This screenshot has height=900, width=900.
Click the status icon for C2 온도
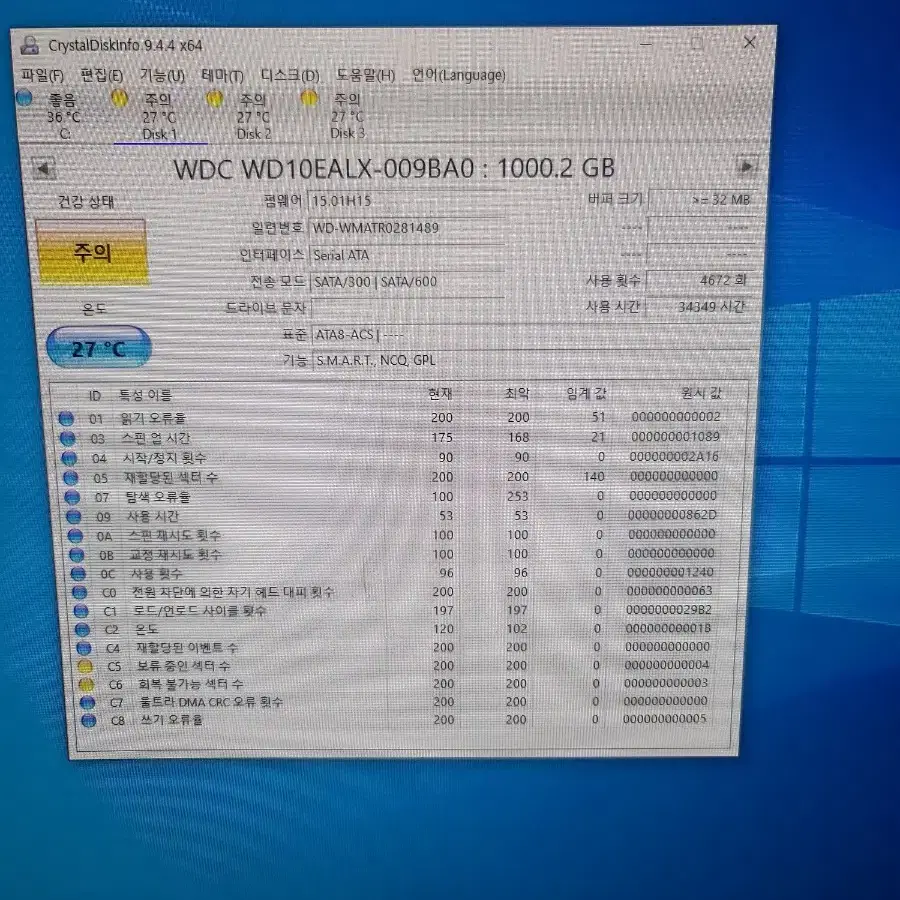[x=83, y=630]
